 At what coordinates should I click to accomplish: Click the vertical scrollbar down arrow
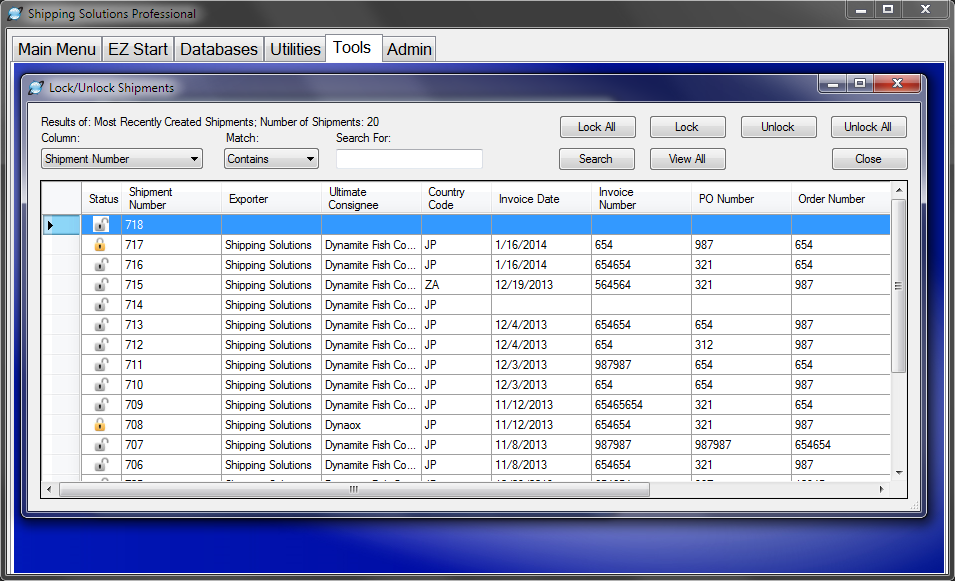pos(899,472)
